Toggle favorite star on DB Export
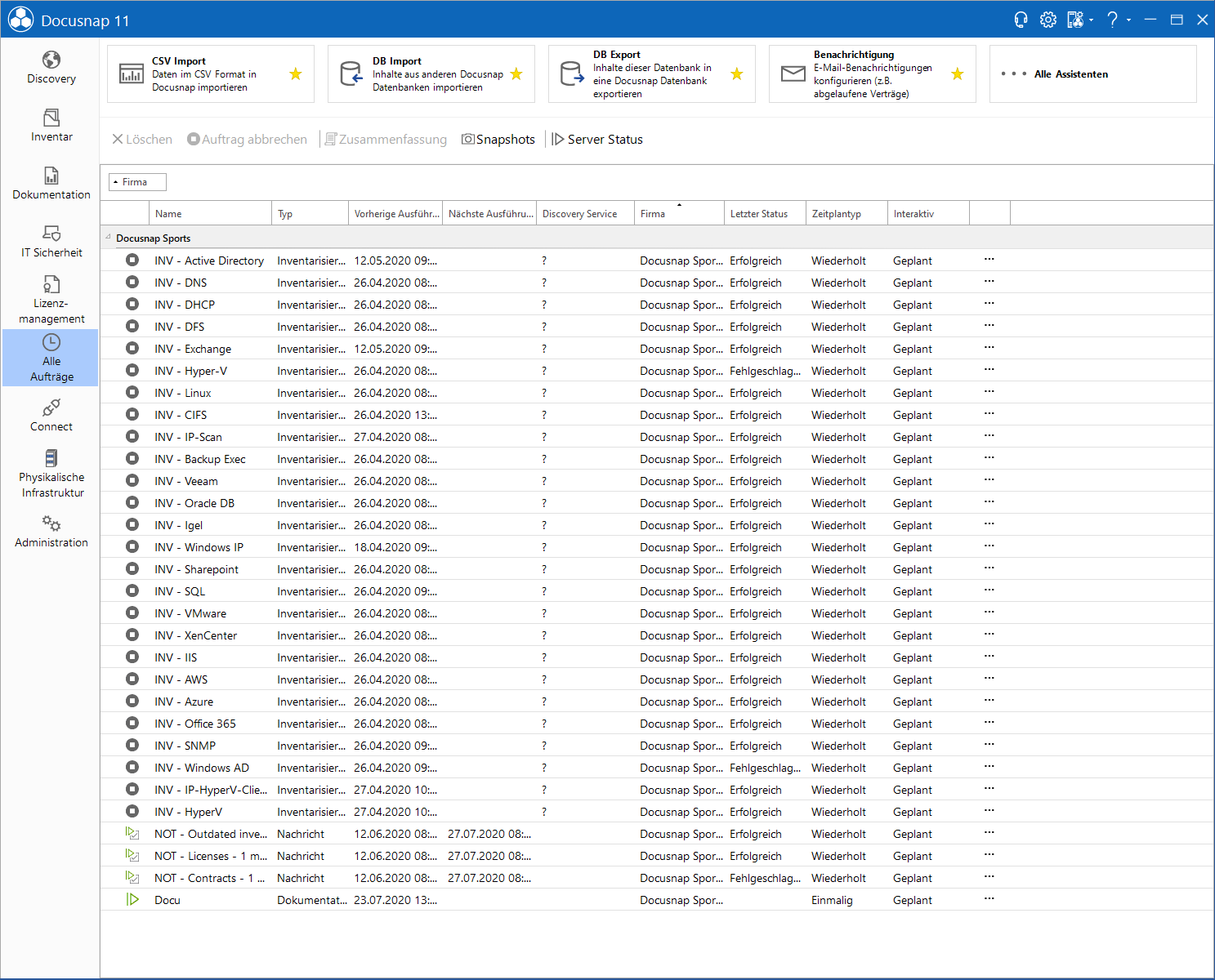The height and width of the screenshot is (980, 1215). [737, 74]
